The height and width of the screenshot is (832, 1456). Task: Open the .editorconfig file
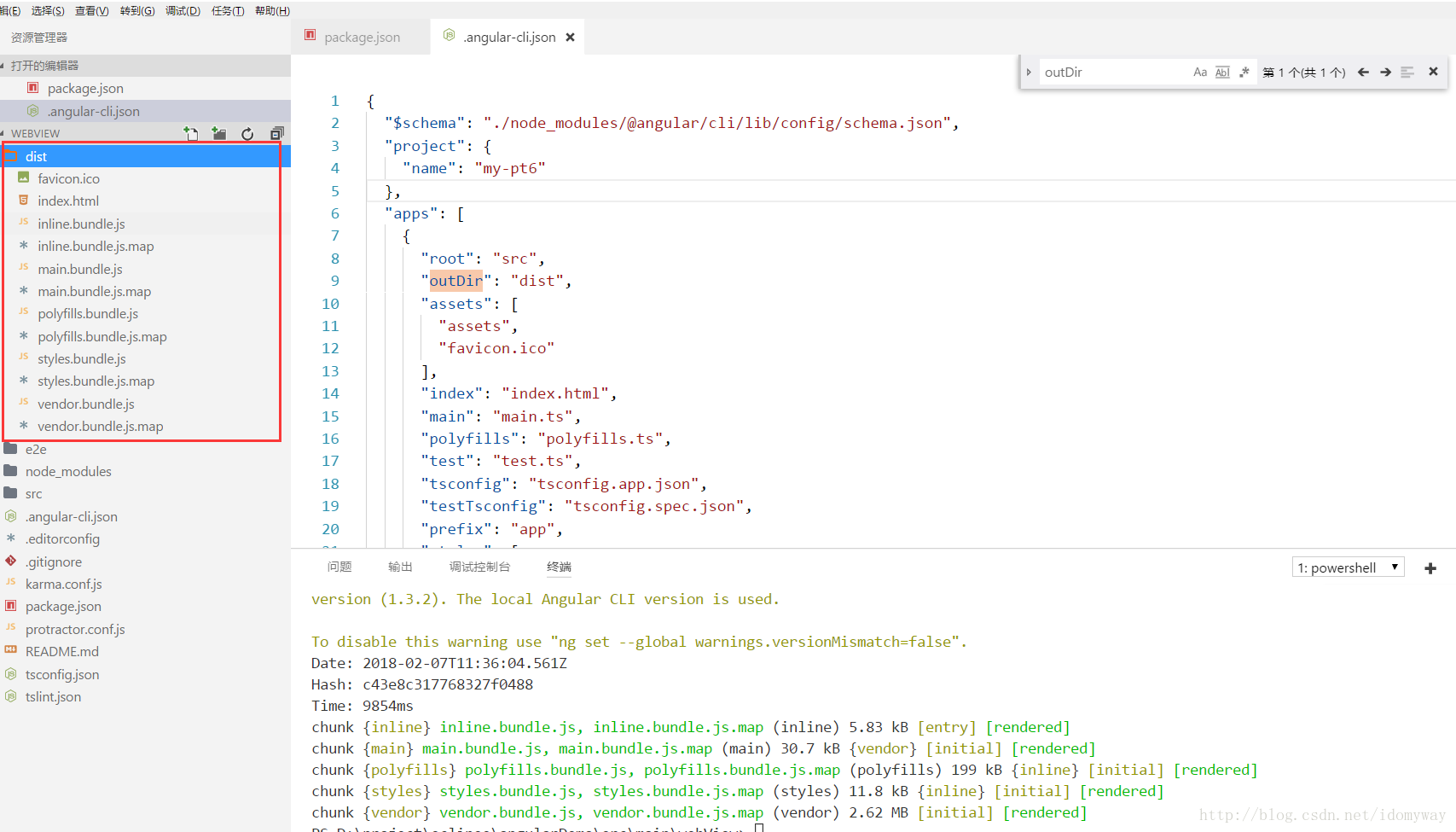coord(145,538)
